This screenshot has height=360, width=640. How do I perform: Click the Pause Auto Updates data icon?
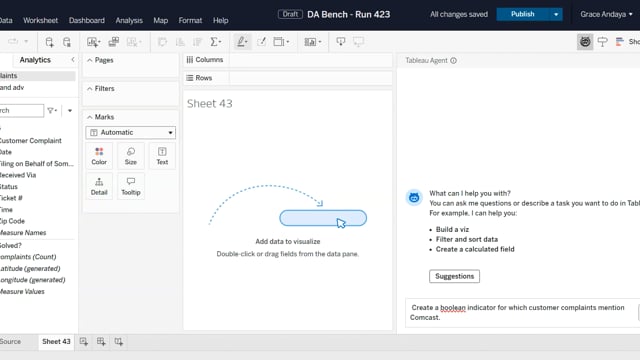[67, 42]
